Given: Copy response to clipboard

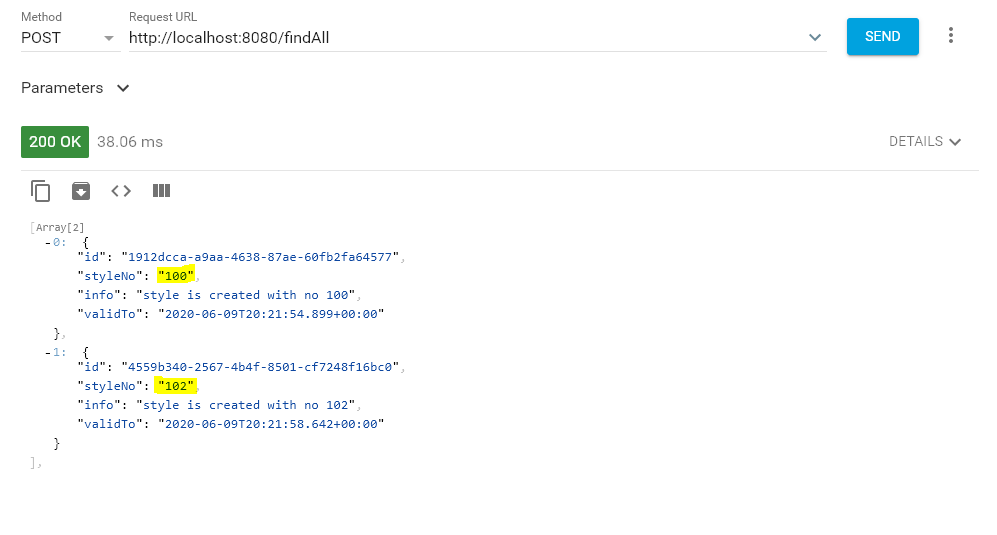Looking at the screenshot, I should [x=41, y=190].
